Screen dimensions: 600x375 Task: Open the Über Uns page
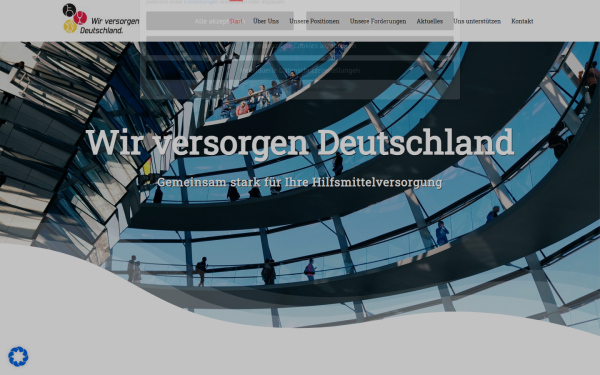pyautogui.click(x=266, y=21)
